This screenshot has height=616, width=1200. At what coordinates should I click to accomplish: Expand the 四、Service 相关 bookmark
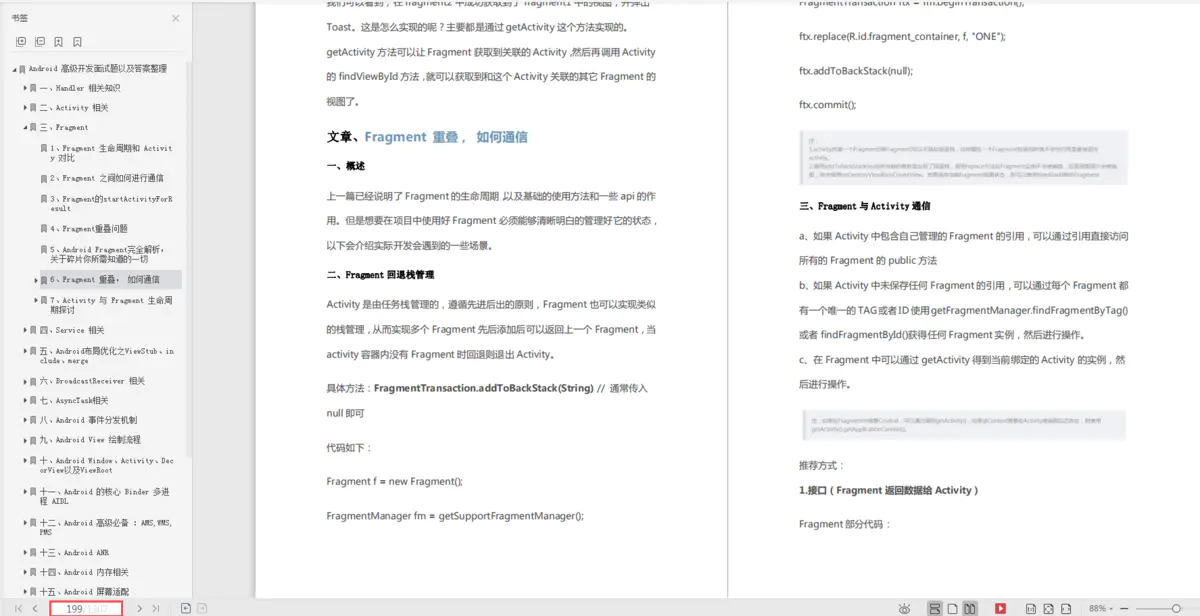click(26, 330)
